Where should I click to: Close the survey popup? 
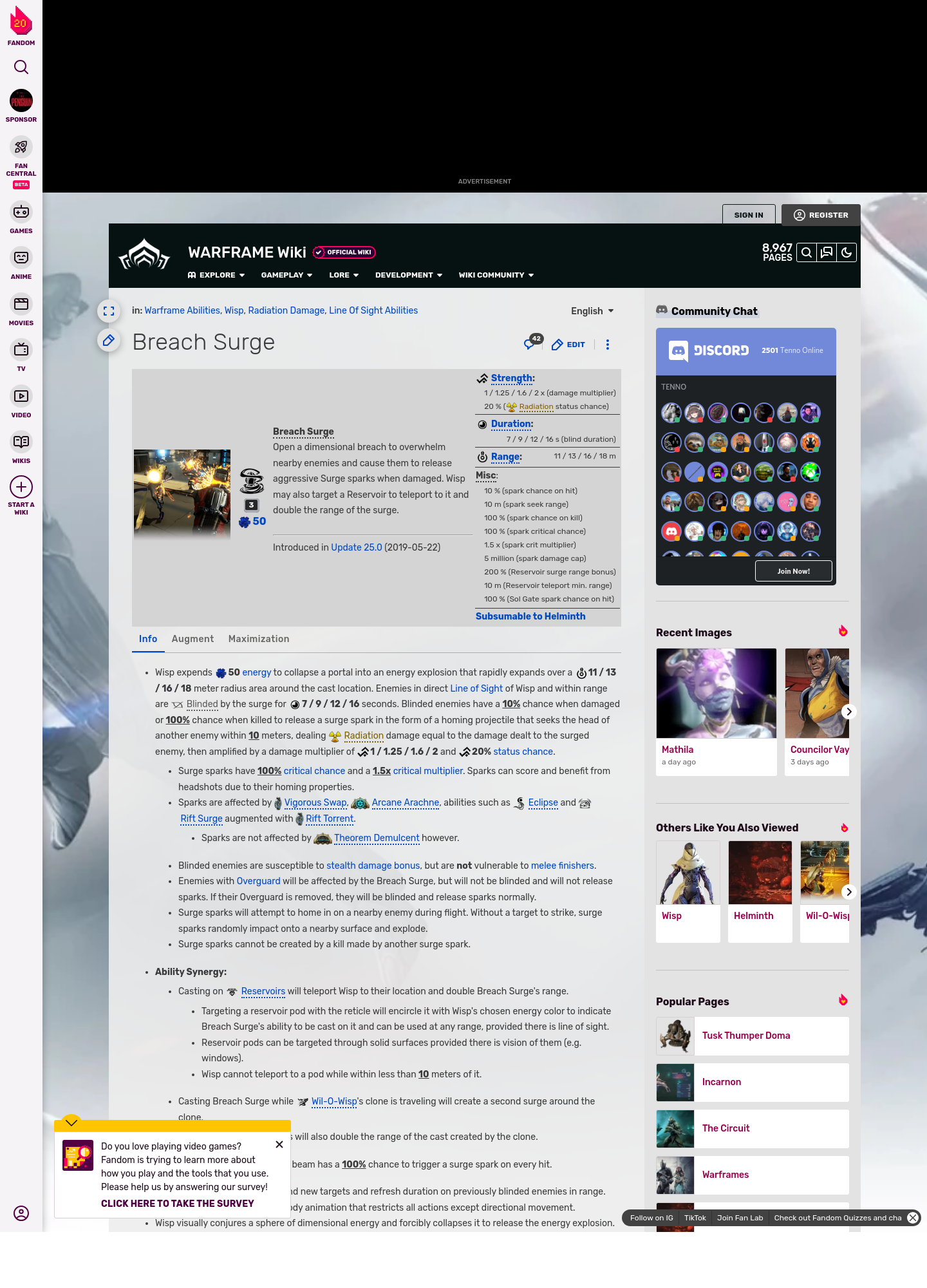click(279, 1144)
